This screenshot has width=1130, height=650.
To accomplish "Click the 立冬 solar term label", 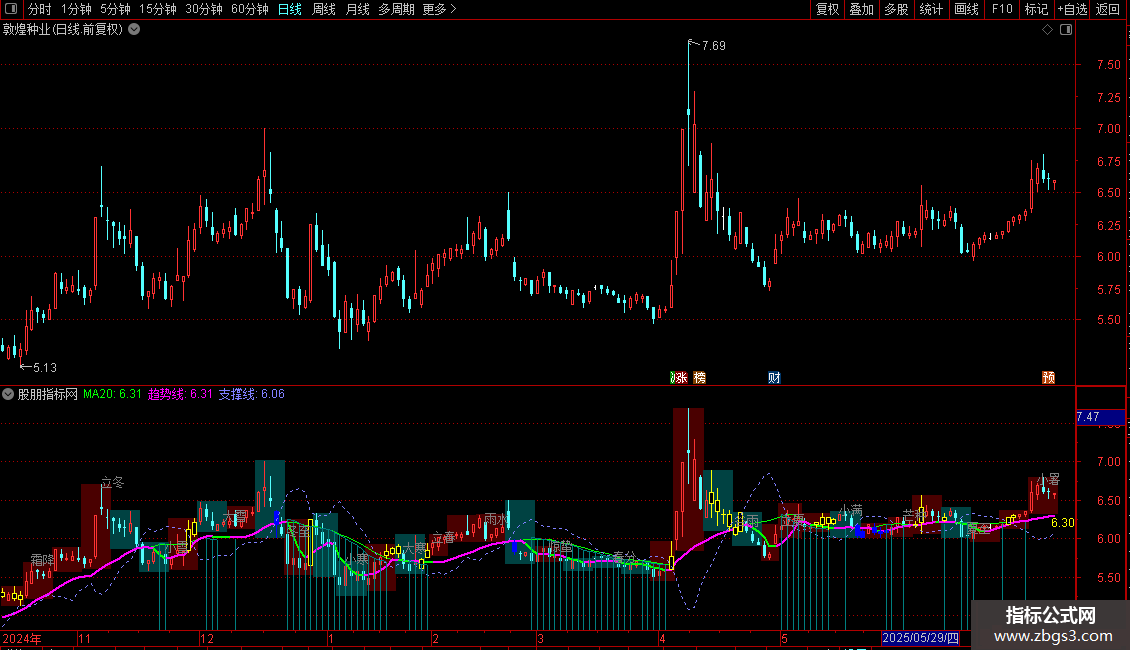I will click(x=112, y=482).
